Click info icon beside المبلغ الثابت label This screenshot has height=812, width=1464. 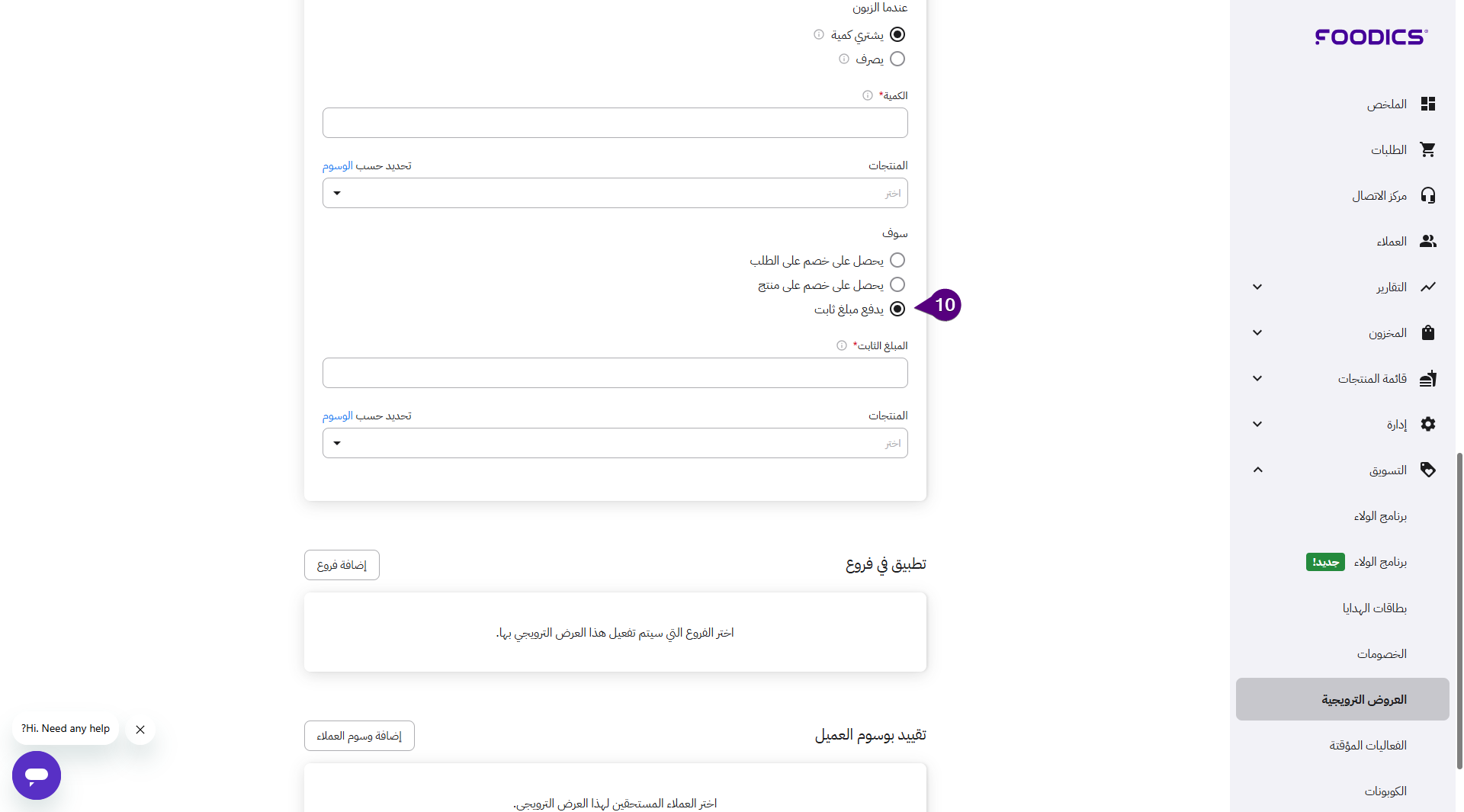click(x=841, y=345)
